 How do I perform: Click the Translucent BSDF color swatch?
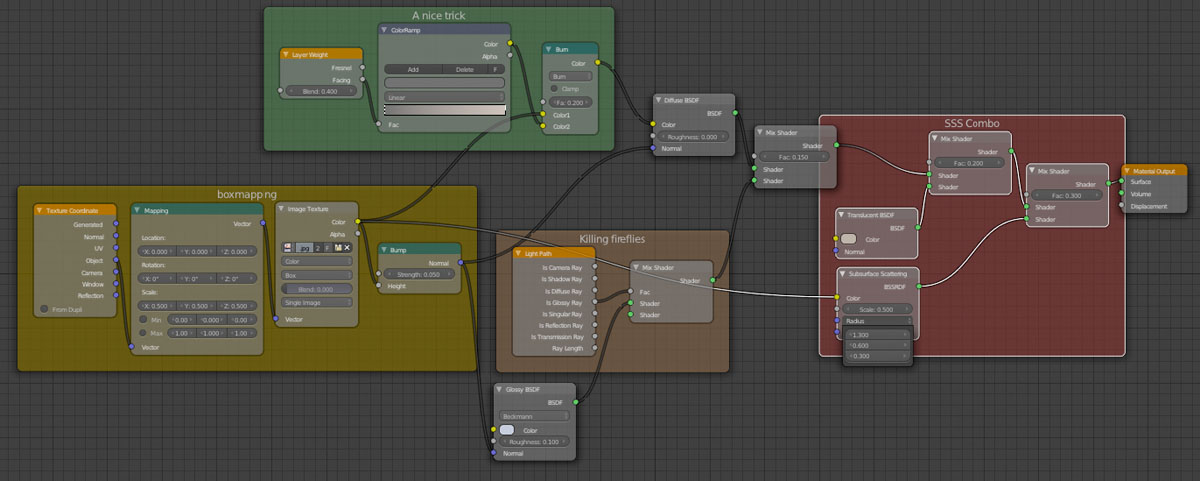tap(849, 239)
